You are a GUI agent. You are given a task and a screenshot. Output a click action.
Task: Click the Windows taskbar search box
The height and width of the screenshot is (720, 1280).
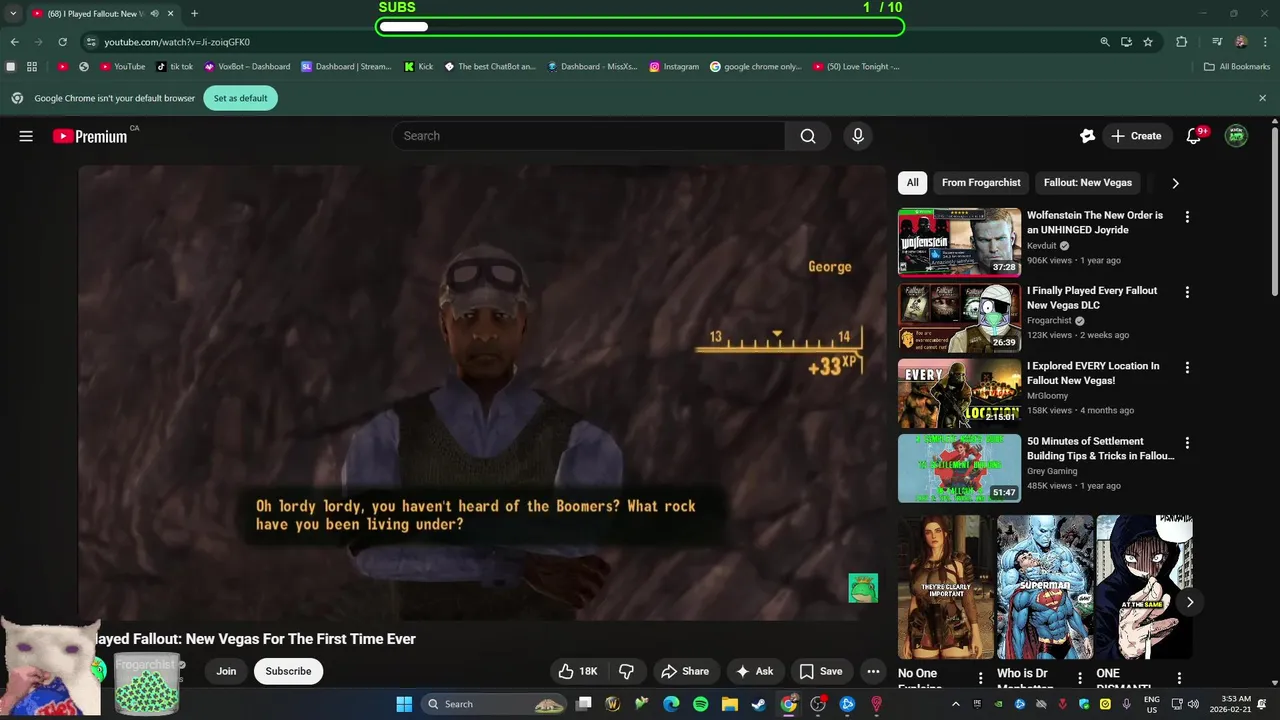pos(495,704)
